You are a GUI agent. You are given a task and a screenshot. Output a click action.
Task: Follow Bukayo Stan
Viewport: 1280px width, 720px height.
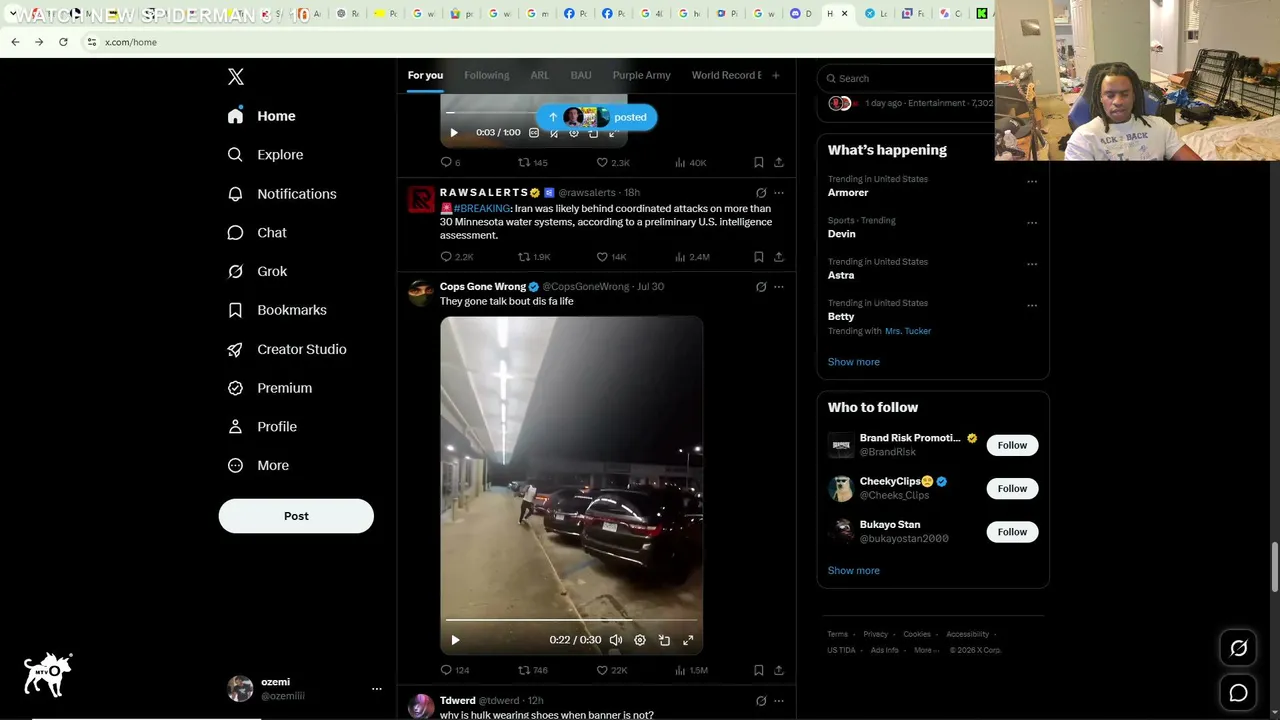(1012, 532)
